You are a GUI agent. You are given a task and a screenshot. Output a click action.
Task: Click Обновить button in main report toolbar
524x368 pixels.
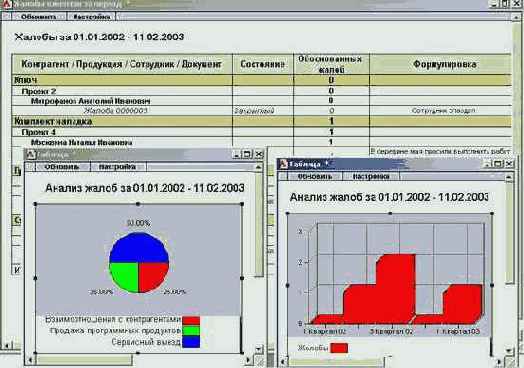click(x=38, y=17)
